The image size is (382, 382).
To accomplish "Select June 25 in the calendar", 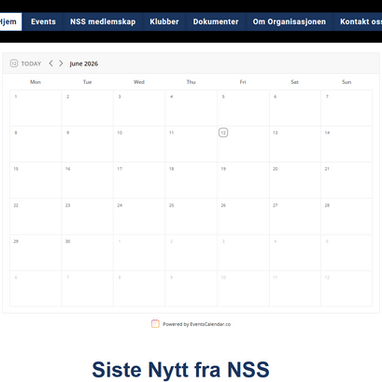I will tap(191, 217).
